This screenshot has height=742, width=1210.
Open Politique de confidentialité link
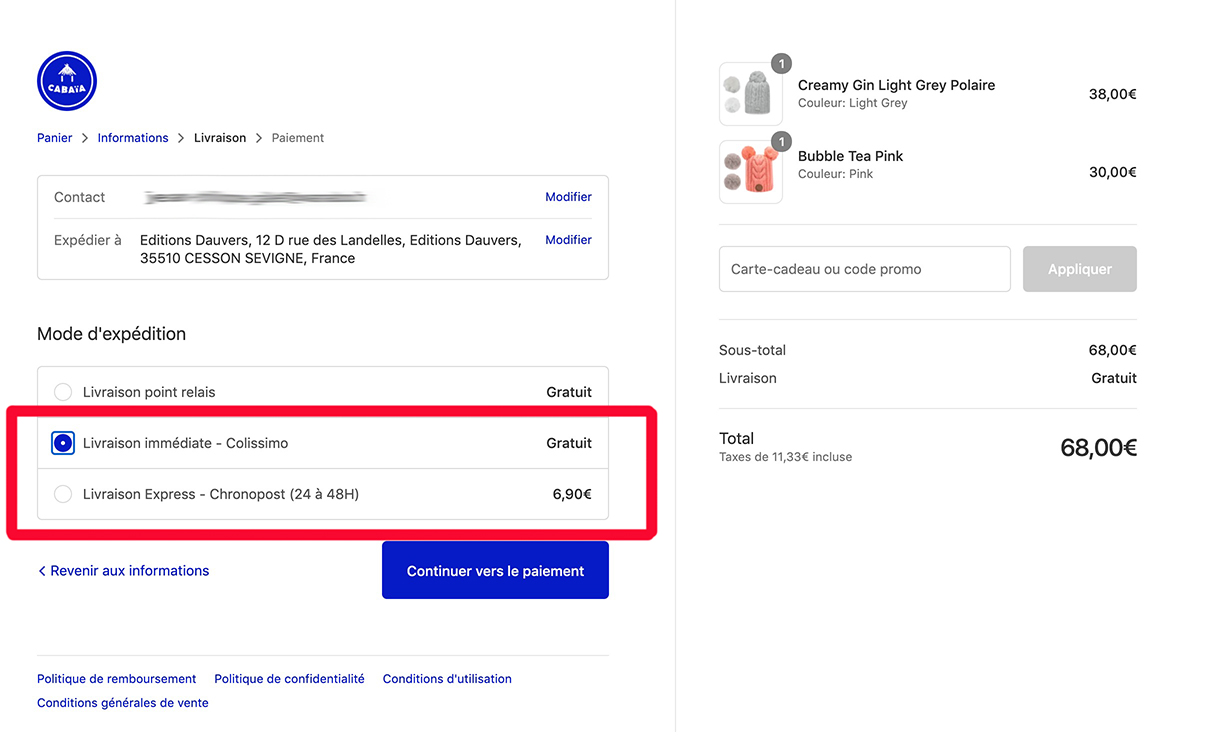pos(290,679)
